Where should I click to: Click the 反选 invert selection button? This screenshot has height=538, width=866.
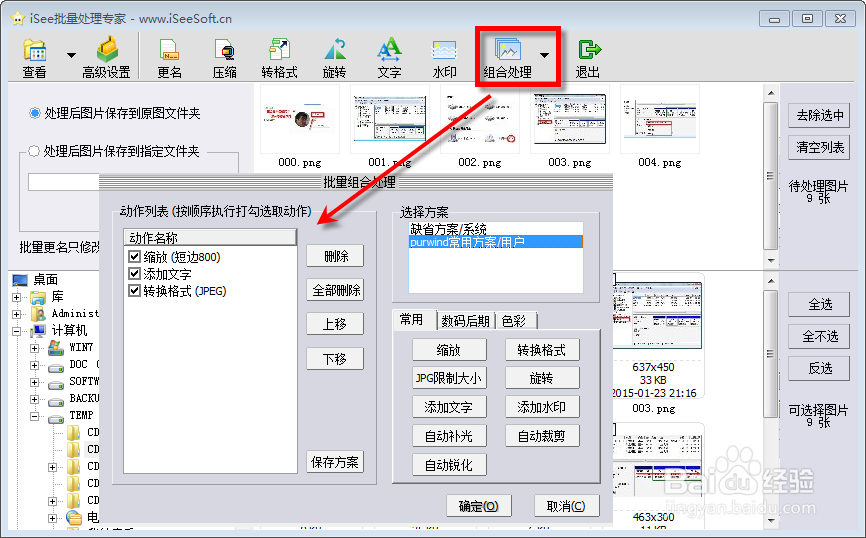tap(819, 368)
